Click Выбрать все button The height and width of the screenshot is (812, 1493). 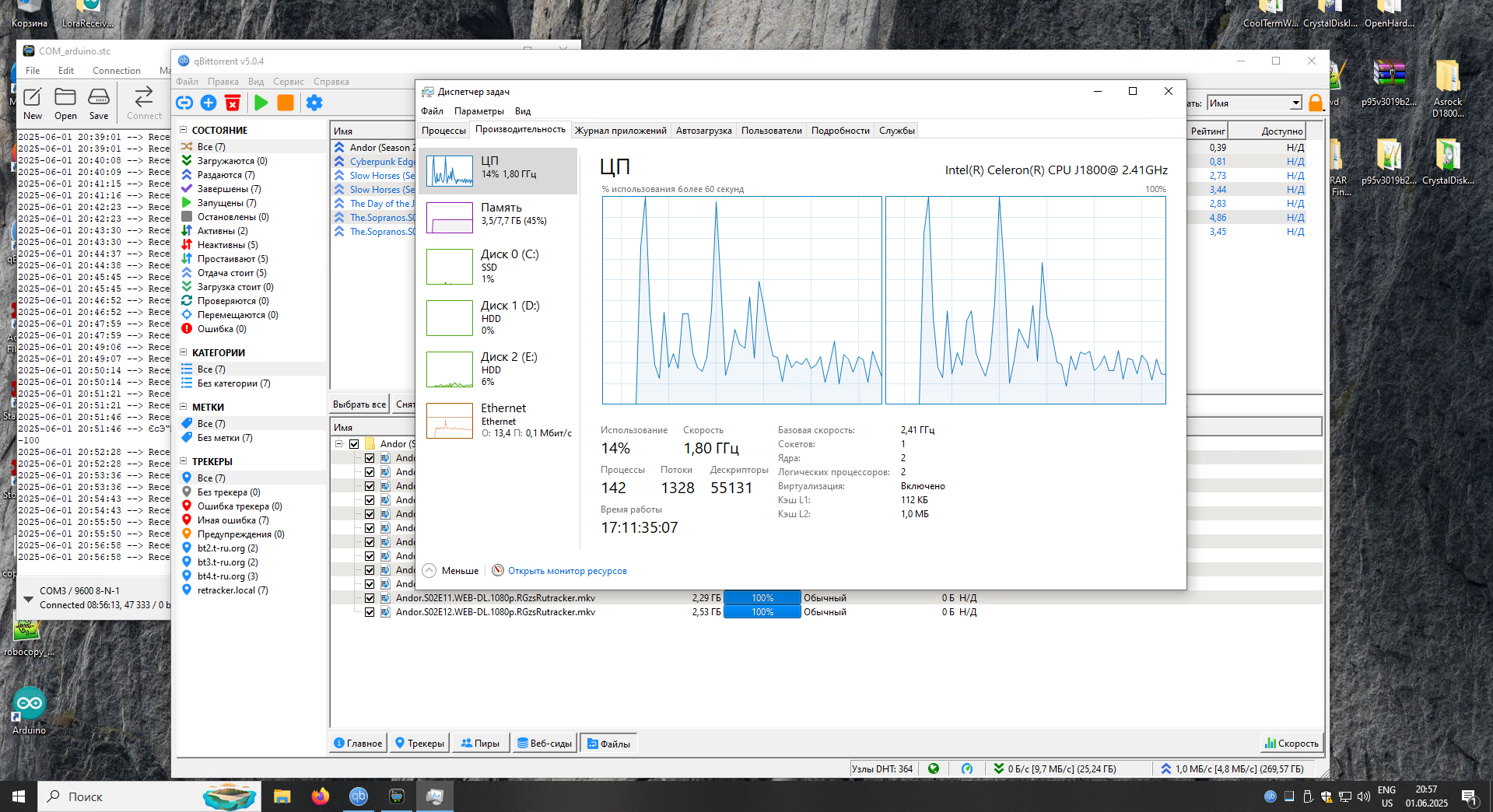tap(359, 404)
